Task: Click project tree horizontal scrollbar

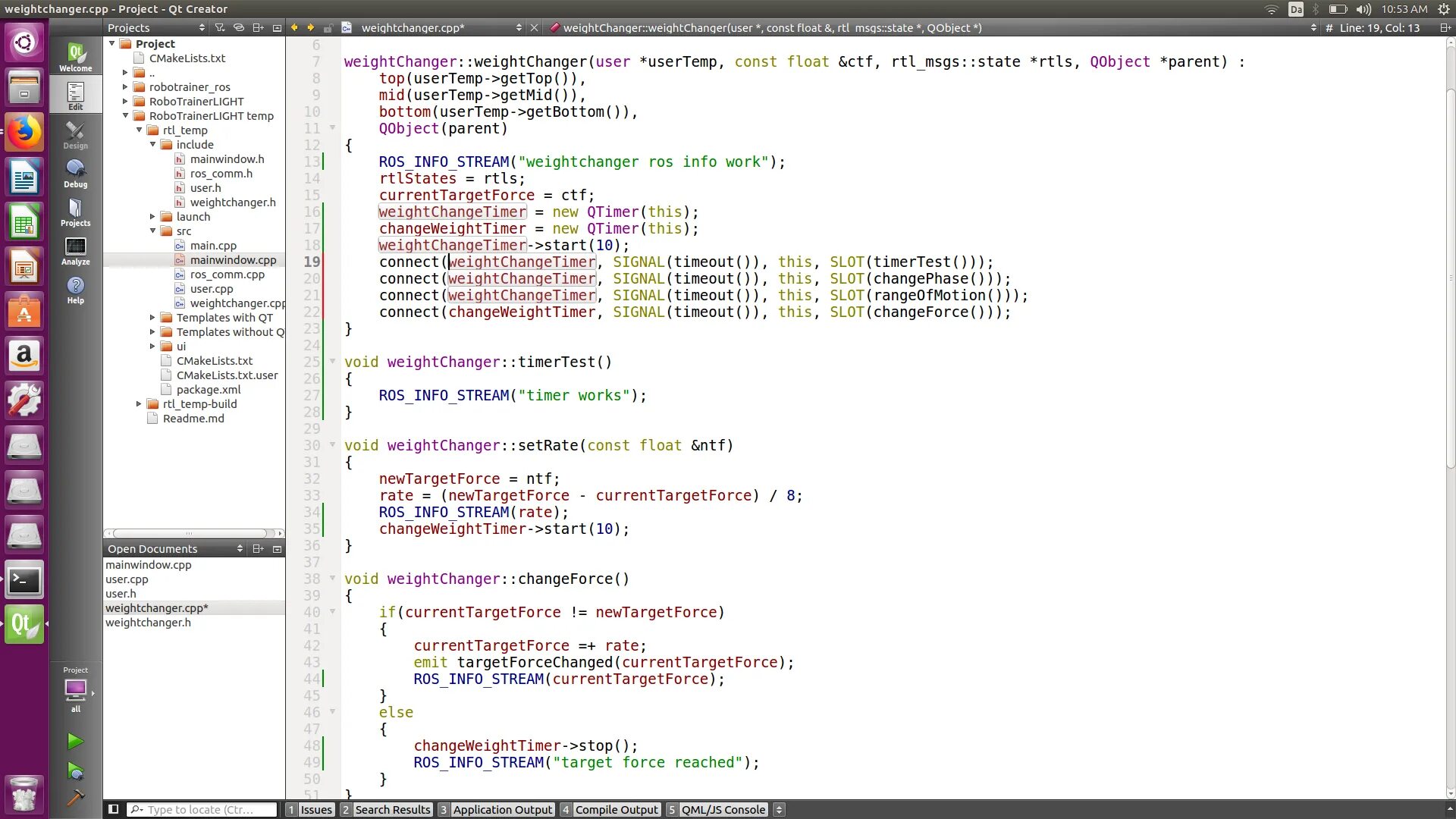Action: point(190,533)
